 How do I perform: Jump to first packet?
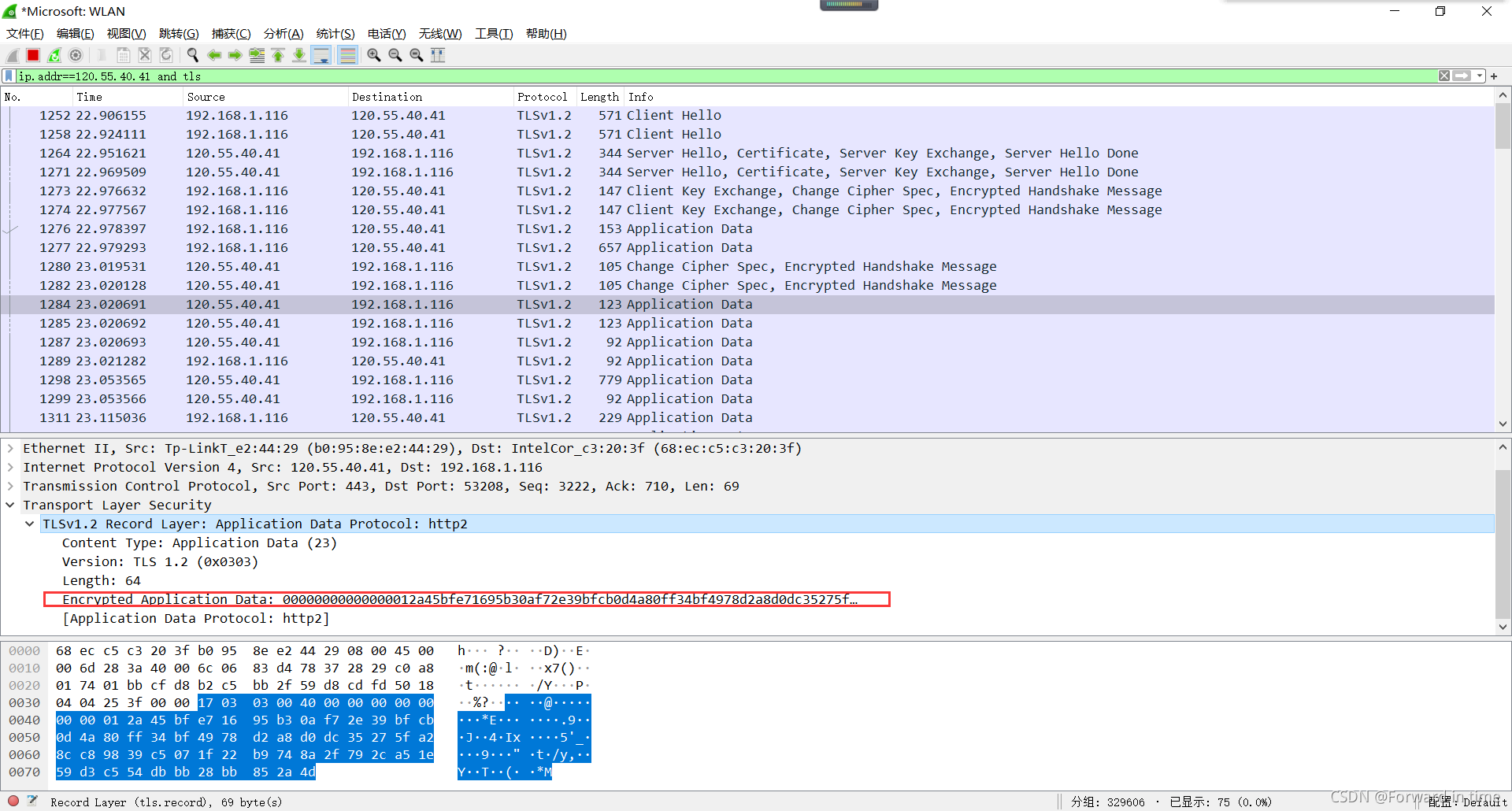point(278,55)
